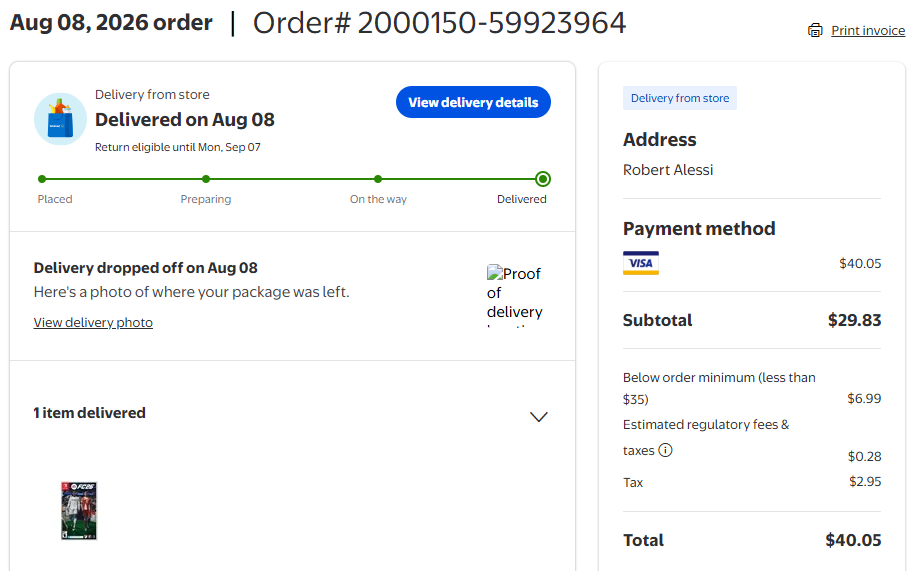Click the FC 25 game cover thumbnail

(79, 510)
